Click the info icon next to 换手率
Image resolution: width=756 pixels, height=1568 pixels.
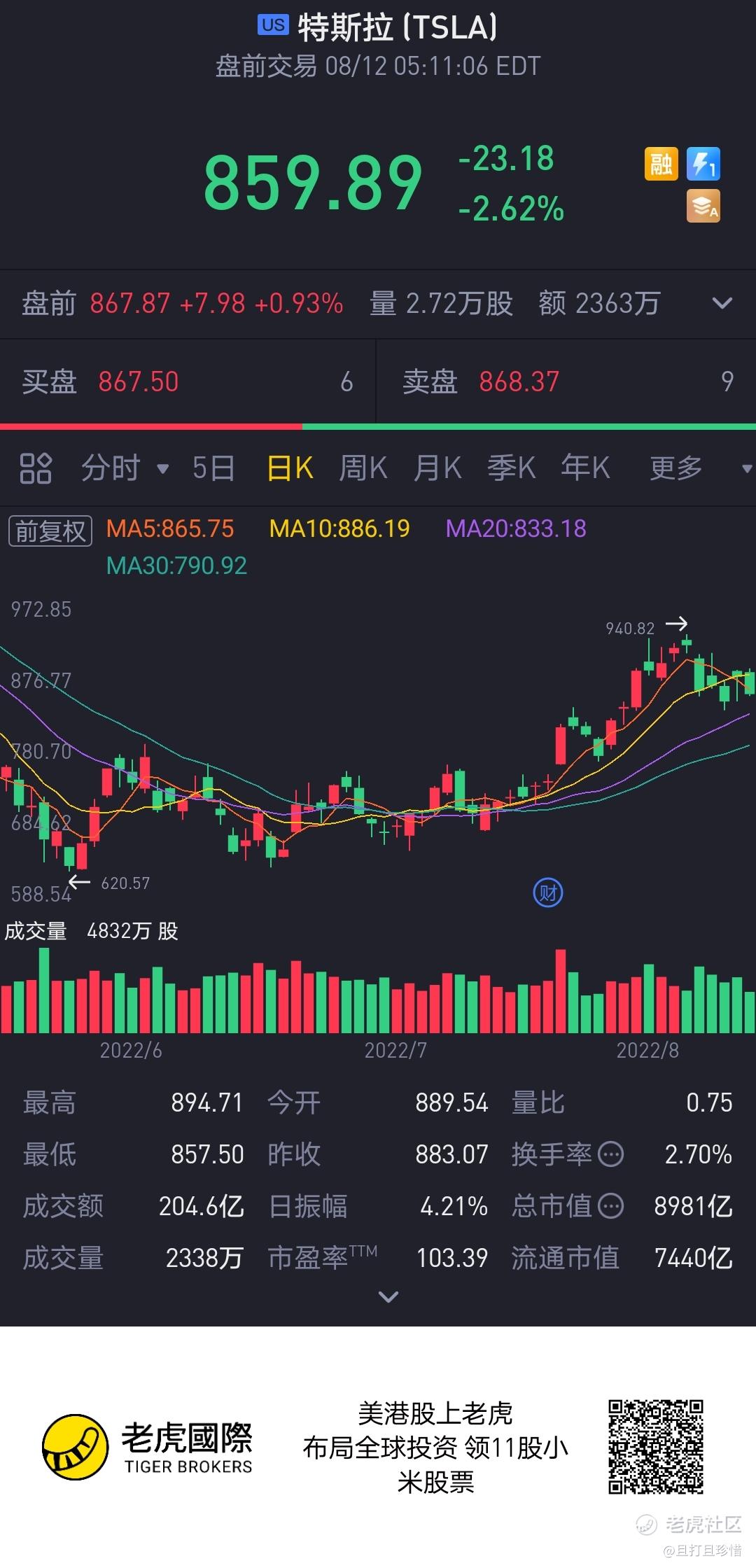point(611,1154)
